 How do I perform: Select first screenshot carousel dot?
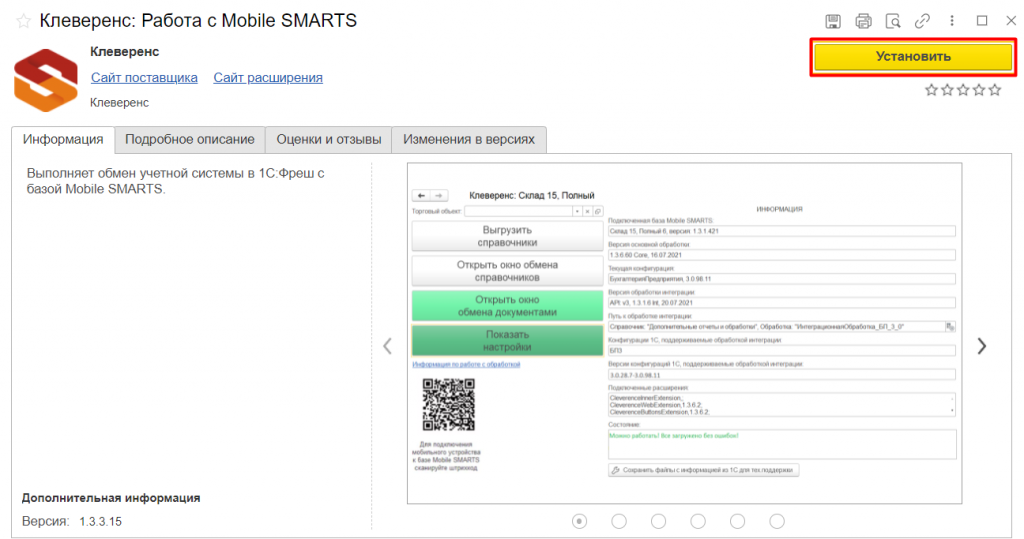[x=579, y=521]
